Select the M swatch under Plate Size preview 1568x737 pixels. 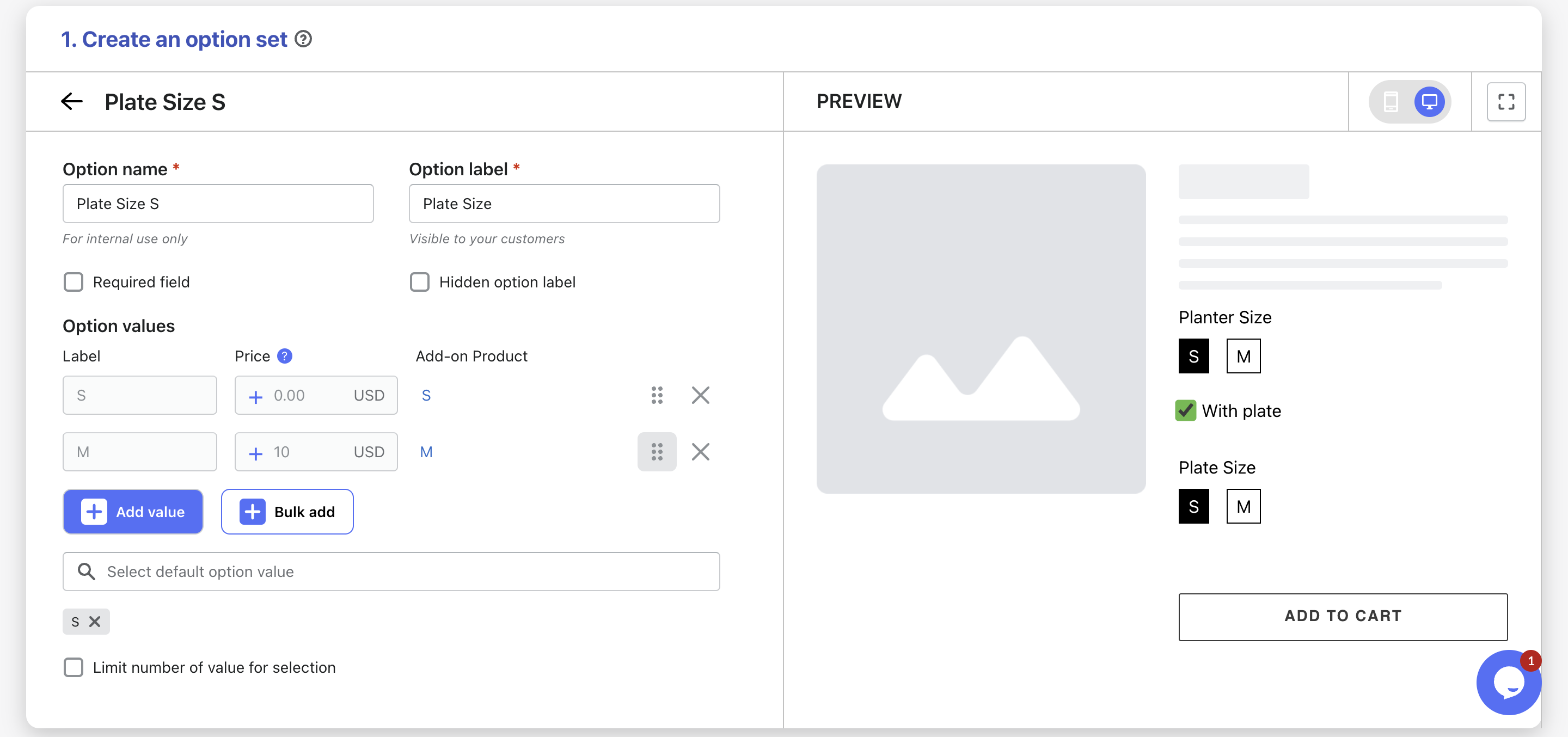coord(1243,506)
